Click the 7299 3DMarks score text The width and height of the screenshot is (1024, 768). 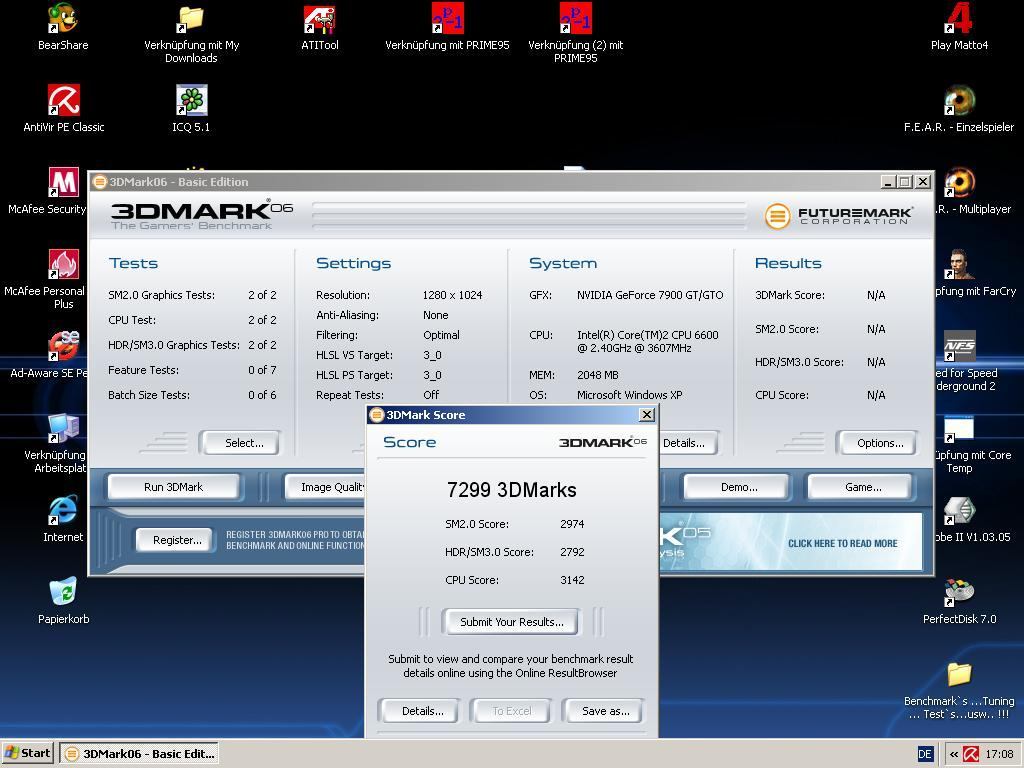(511, 490)
